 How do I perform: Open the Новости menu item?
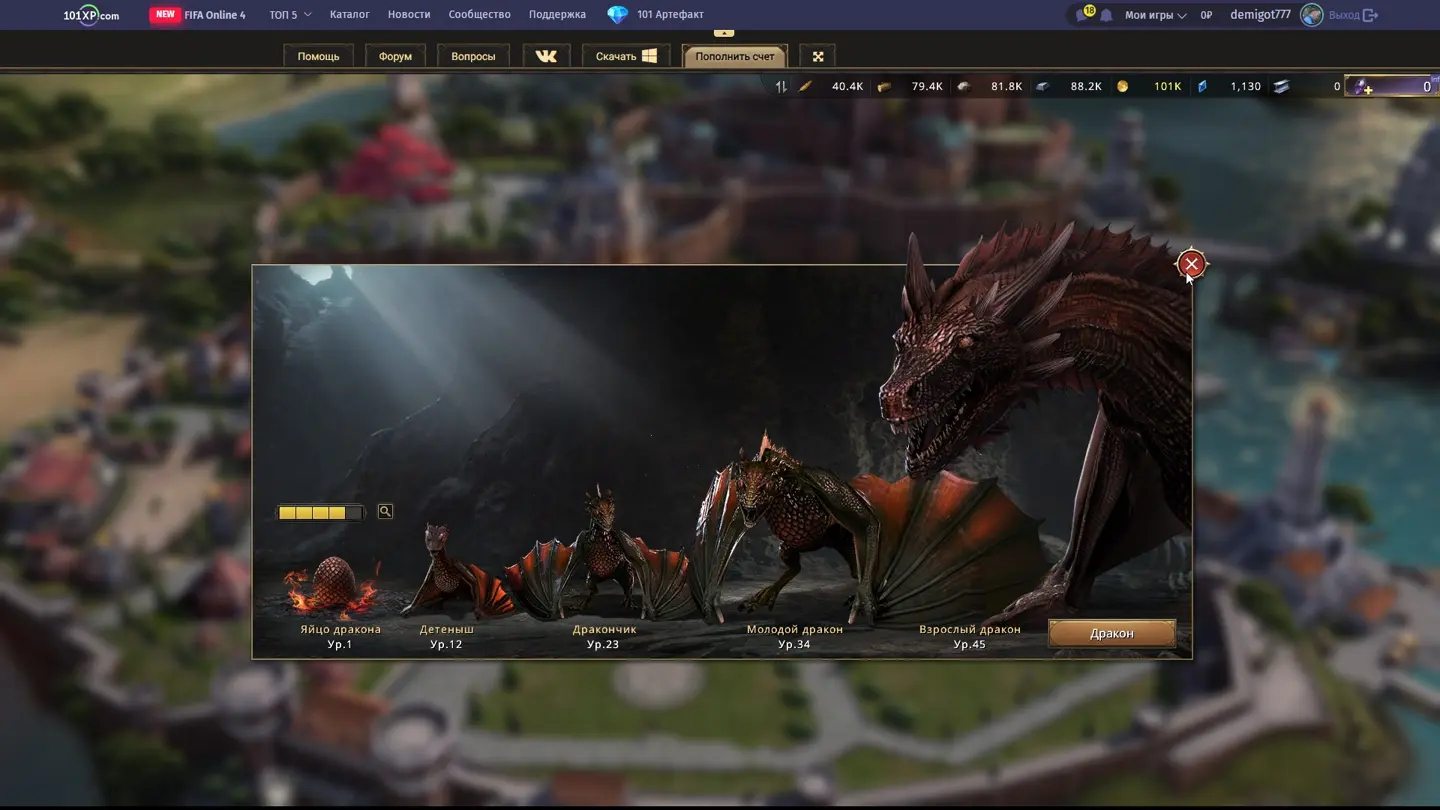pyautogui.click(x=409, y=15)
